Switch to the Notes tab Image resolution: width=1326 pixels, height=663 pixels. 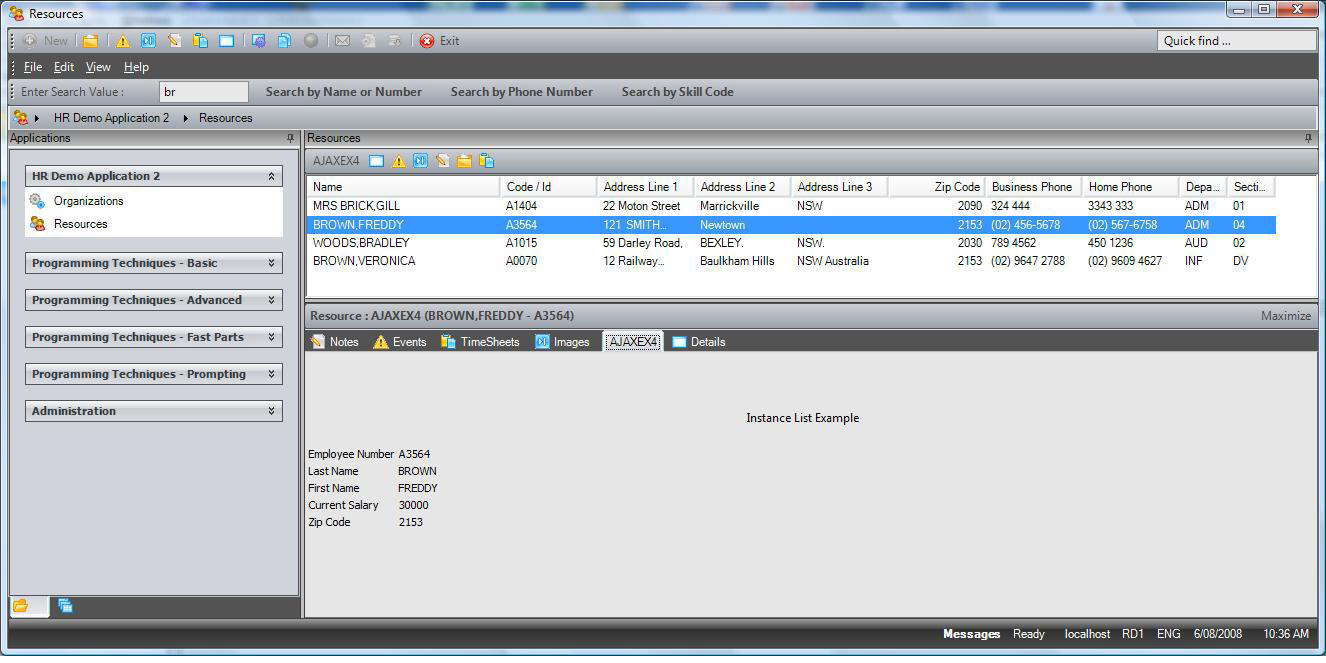click(x=334, y=342)
